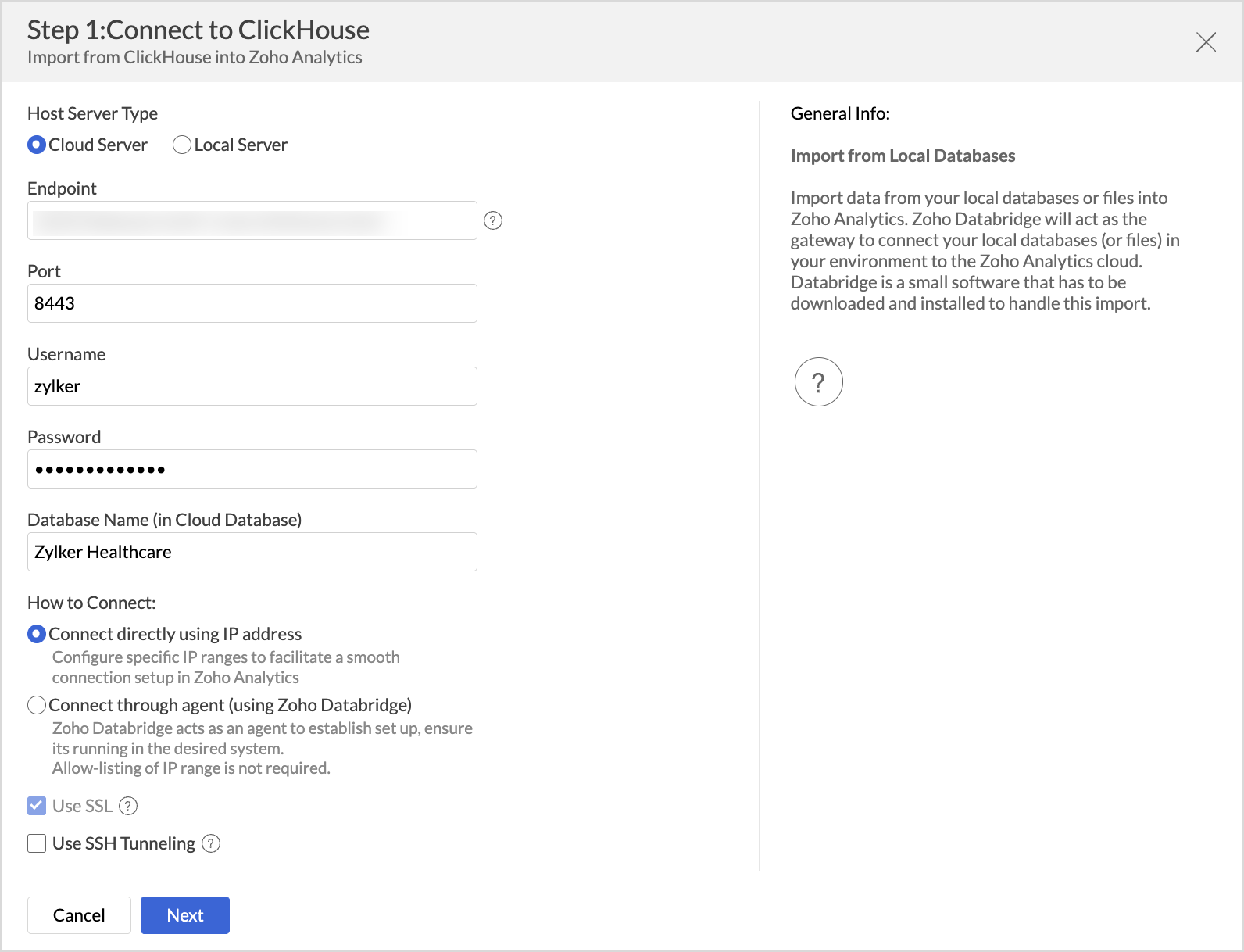1244x952 pixels.
Task: Choose Connect through agent using Zoho Databridge
Action: (37, 705)
